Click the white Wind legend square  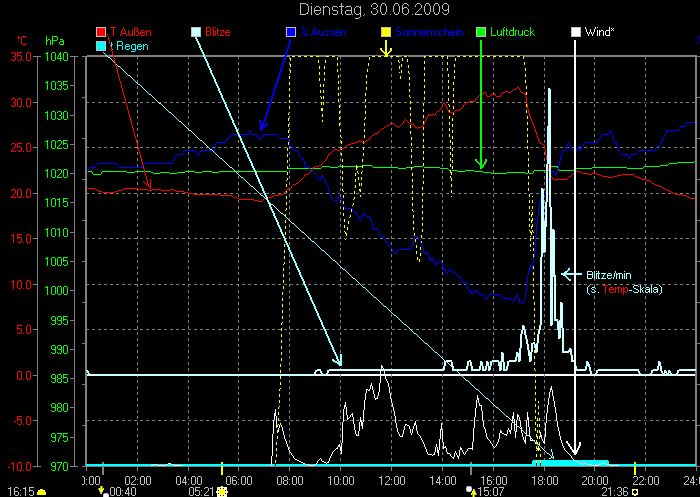coord(576,32)
